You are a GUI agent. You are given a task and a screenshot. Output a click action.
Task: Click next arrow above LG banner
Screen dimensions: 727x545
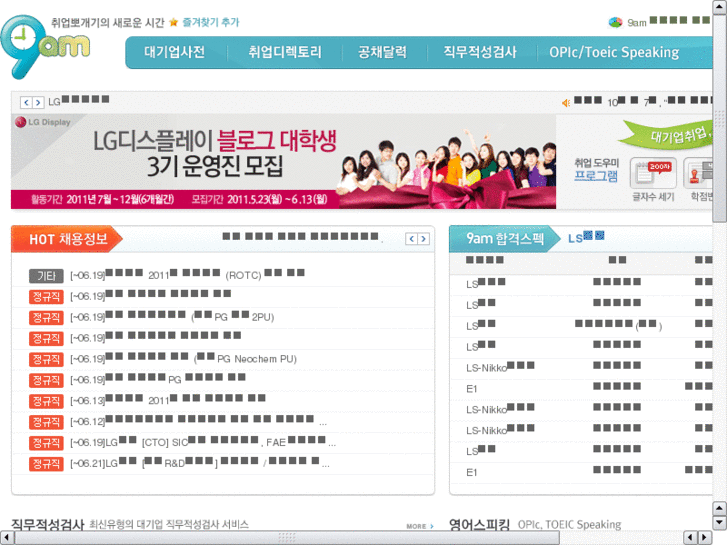point(38,102)
